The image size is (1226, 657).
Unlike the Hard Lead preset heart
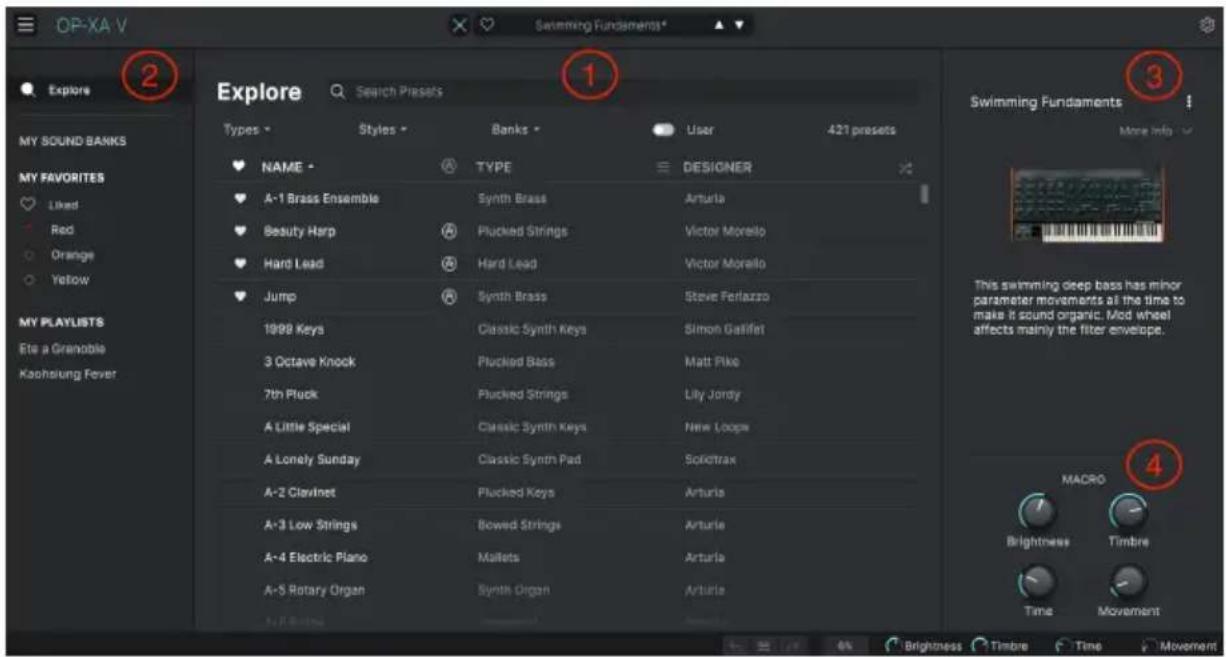click(239, 264)
